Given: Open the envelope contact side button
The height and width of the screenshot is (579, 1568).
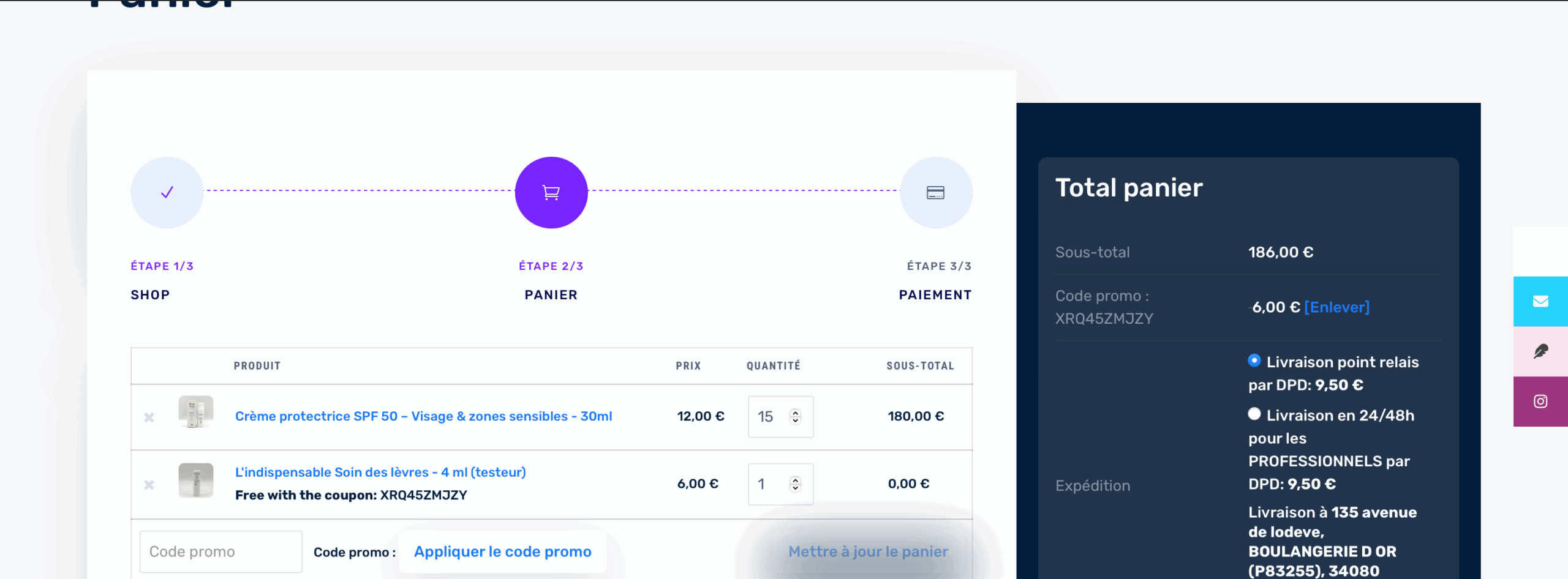Looking at the screenshot, I should pos(1540,301).
